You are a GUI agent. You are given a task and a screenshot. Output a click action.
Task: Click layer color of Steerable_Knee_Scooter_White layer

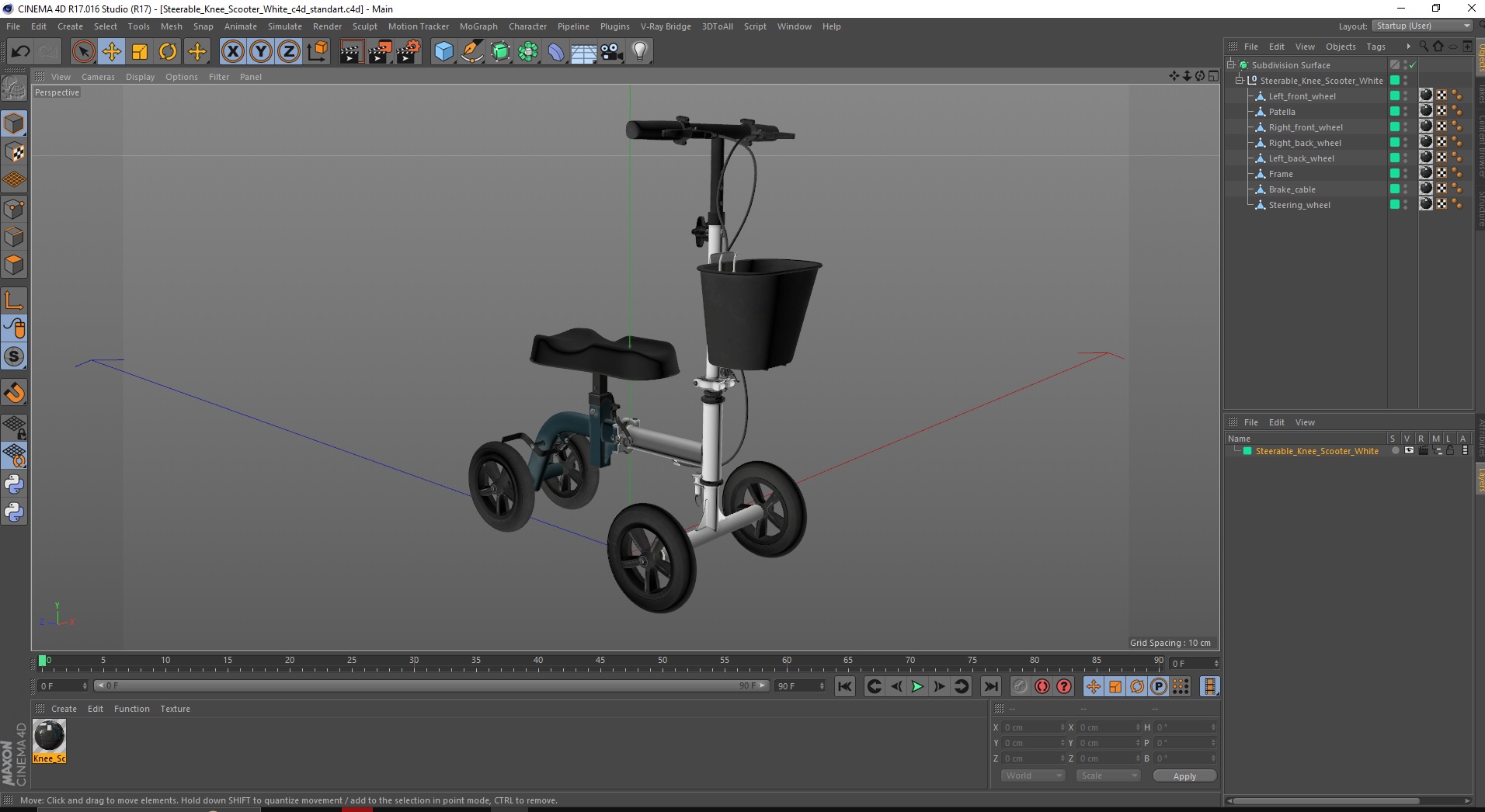pyautogui.click(x=1247, y=451)
